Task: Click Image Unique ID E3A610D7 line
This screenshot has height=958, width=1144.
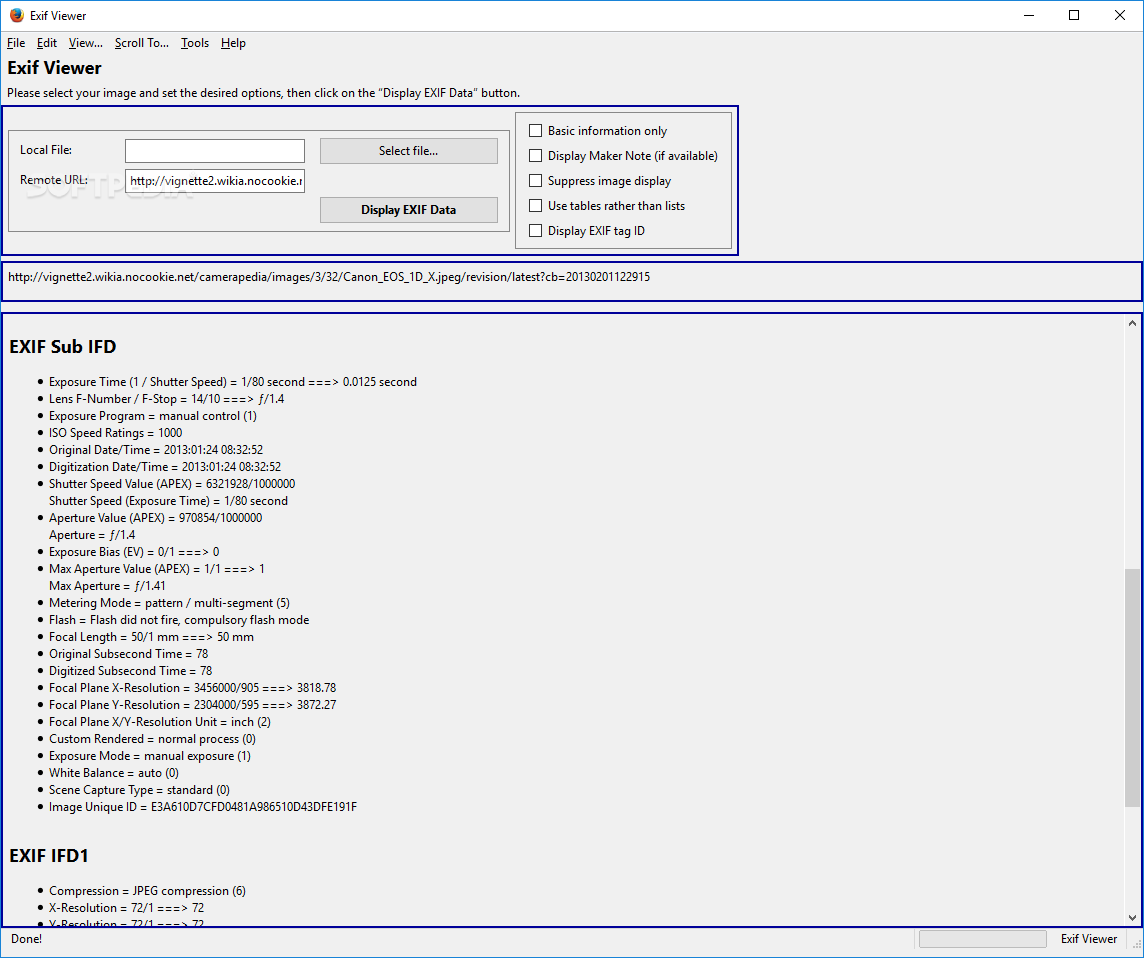Action: point(203,807)
